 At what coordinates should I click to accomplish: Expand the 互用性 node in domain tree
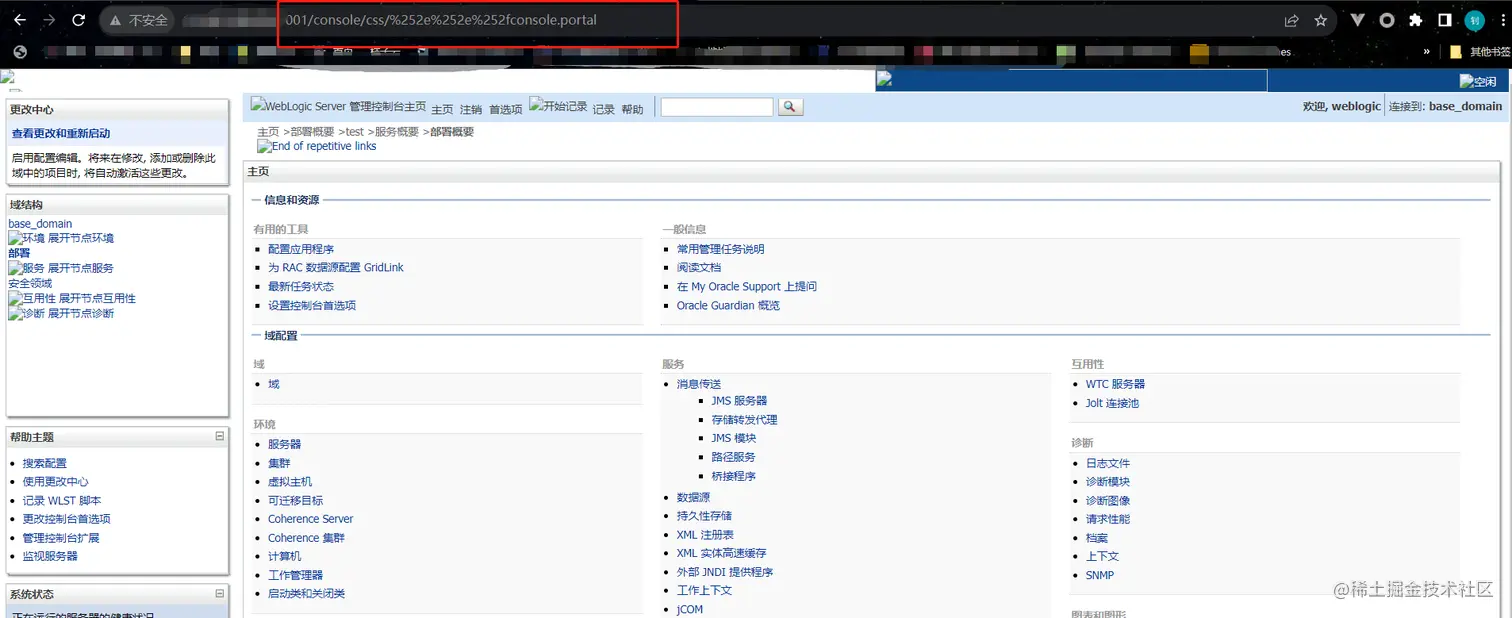(x=72, y=298)
